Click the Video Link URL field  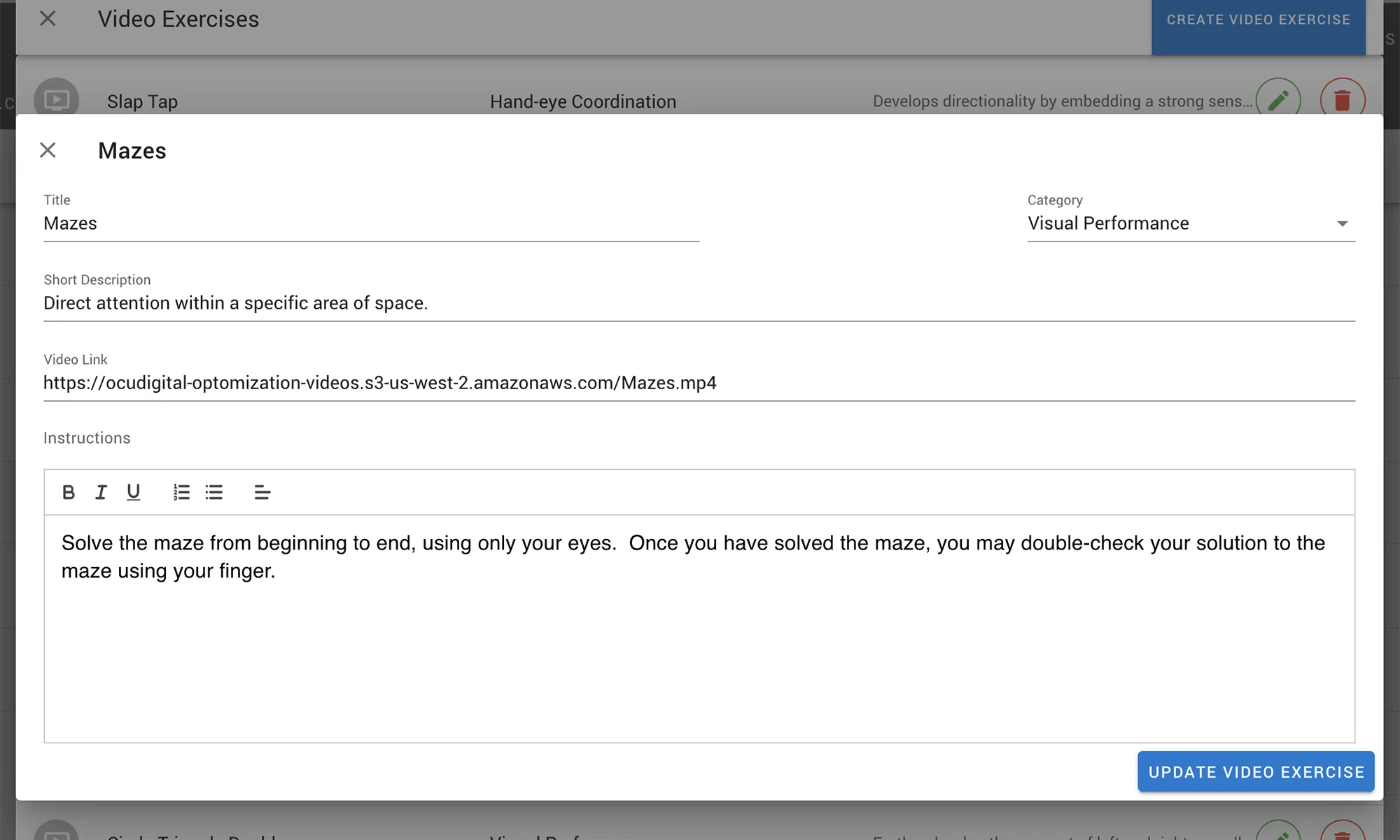699,383
